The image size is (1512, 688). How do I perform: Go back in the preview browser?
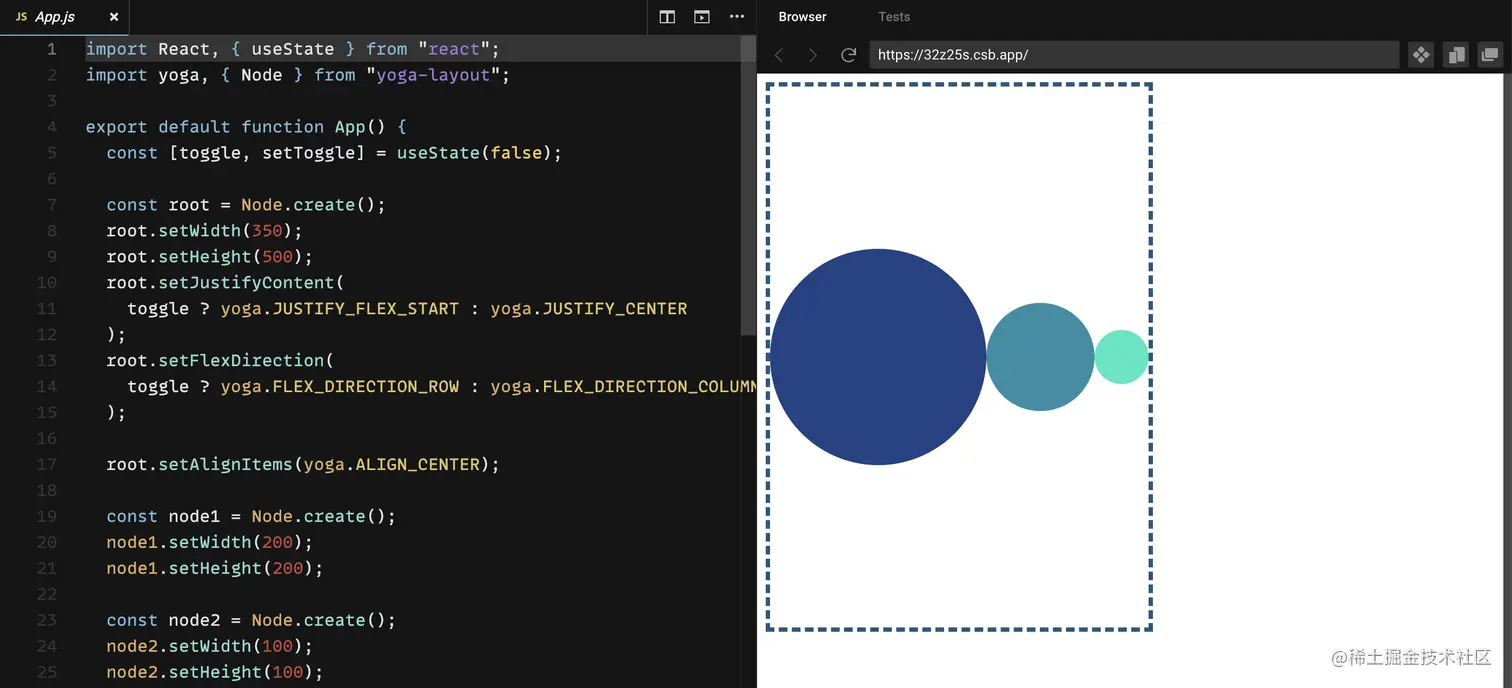click(x=779, y=55)
